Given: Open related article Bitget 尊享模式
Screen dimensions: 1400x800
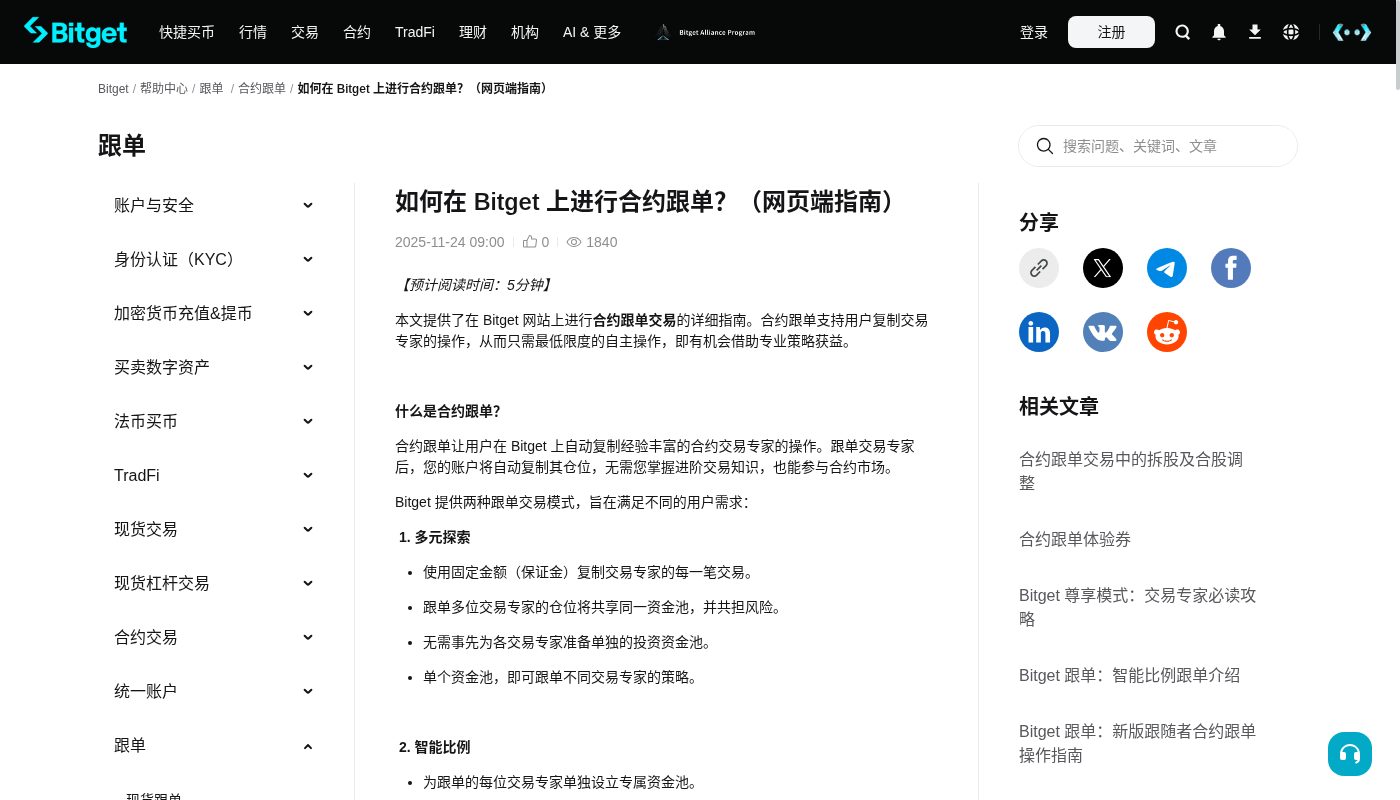Looking at the screenshot, I should coord(1138,607).
